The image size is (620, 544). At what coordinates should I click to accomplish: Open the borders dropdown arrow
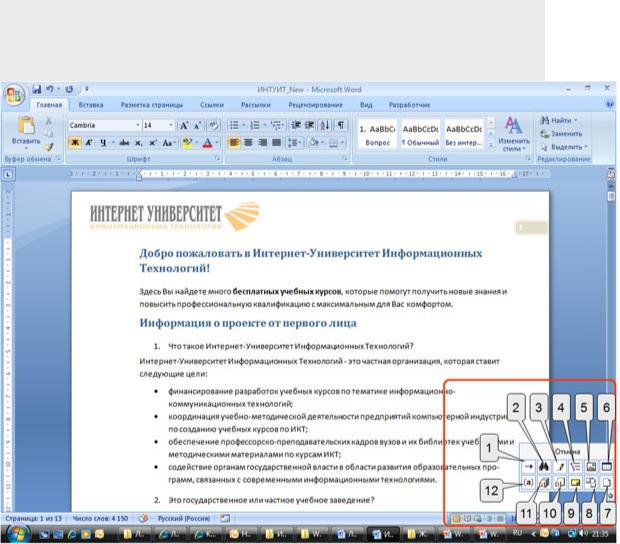pos(342,142)
